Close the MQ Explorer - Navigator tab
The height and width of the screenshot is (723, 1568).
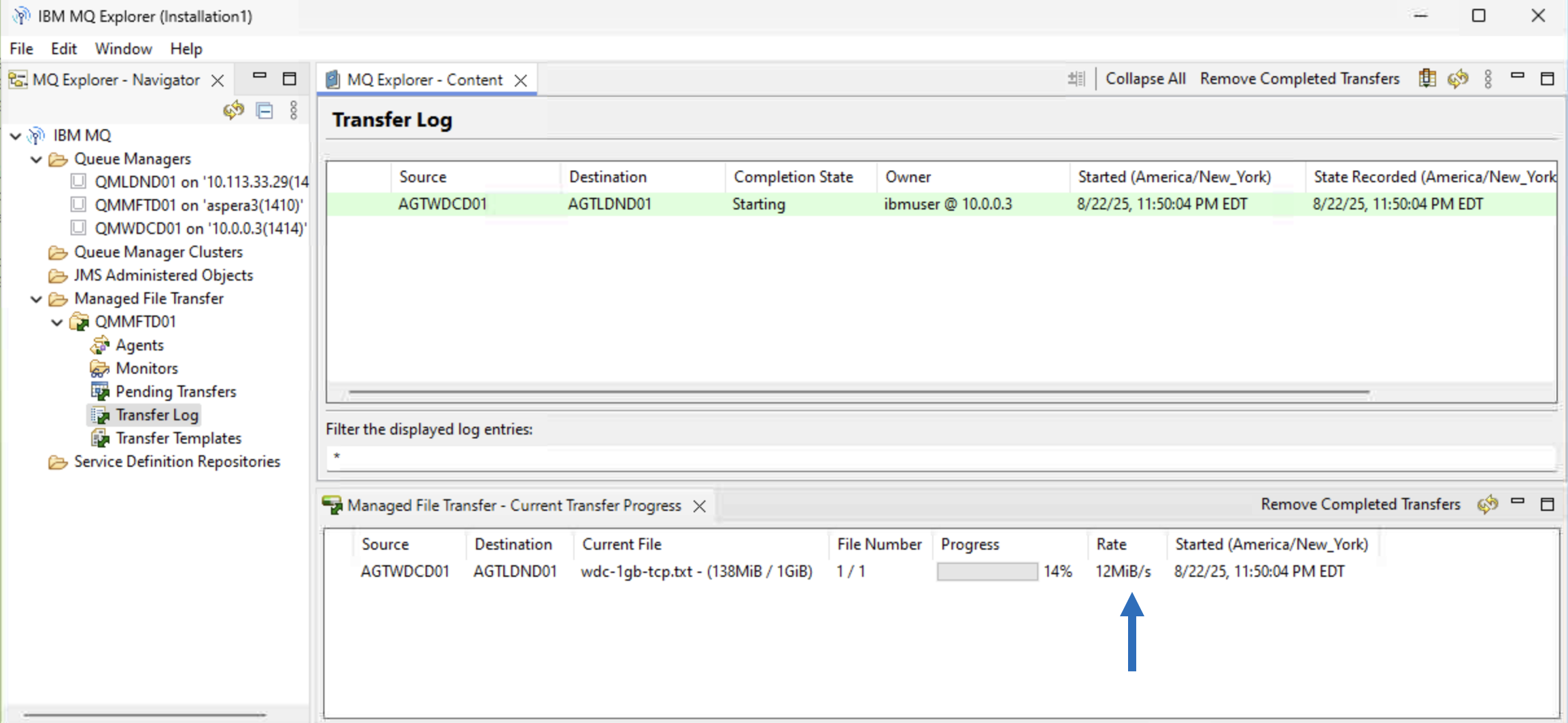point(218,81)
